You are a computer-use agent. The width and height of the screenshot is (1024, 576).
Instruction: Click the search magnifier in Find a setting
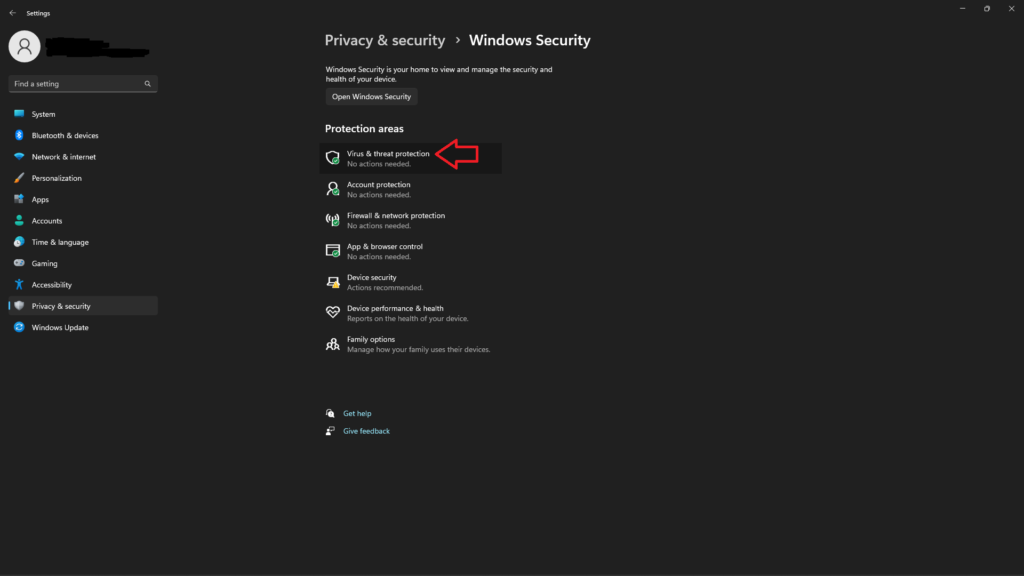[x=148, y=84]
